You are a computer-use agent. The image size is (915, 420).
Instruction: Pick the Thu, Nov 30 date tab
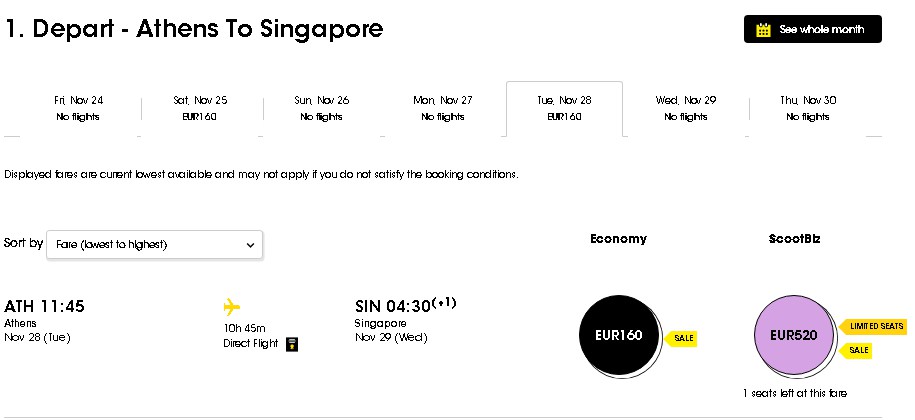(808, 108)
